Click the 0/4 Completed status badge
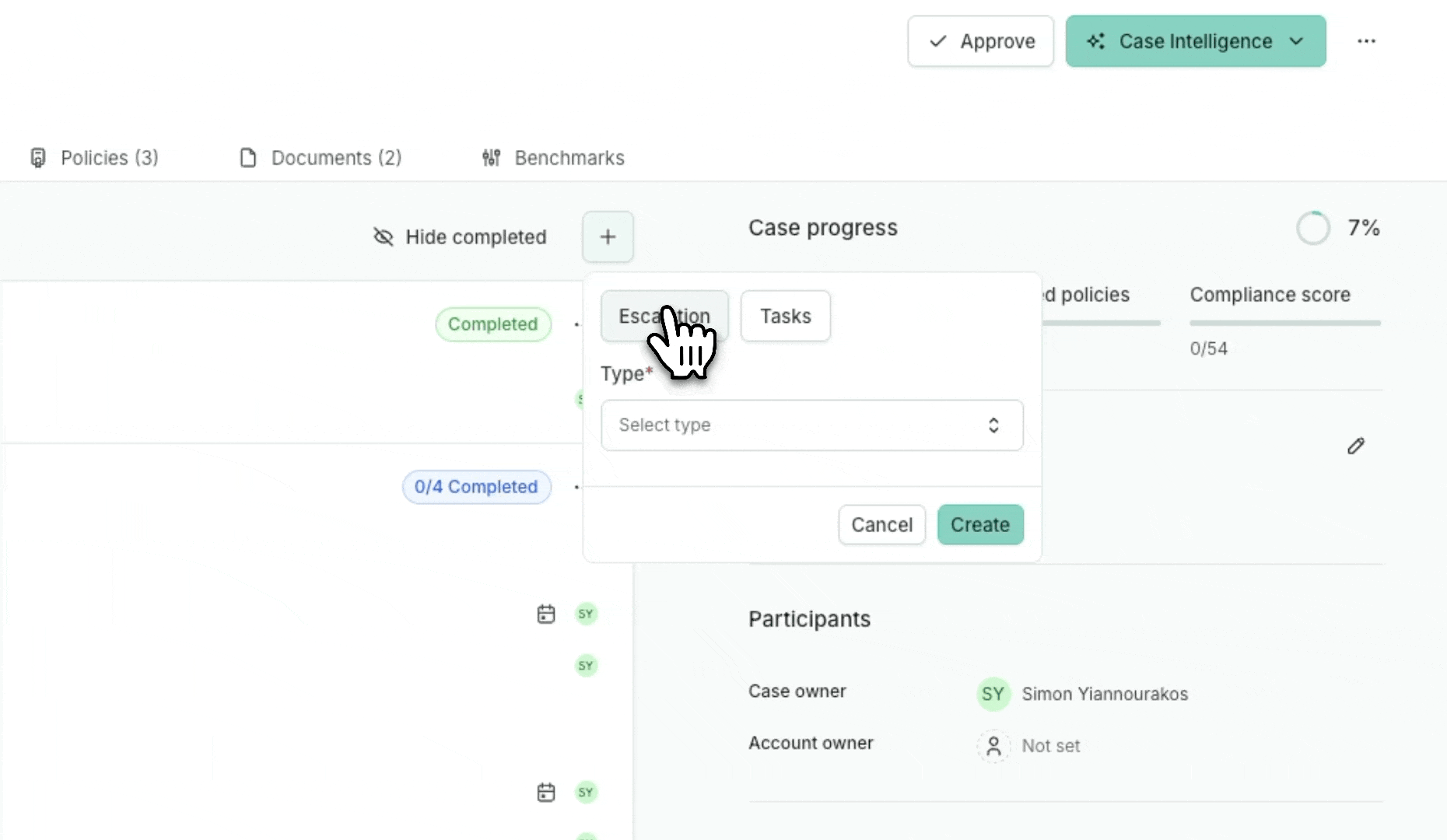1447x840 pixels. tap(476, 487)
